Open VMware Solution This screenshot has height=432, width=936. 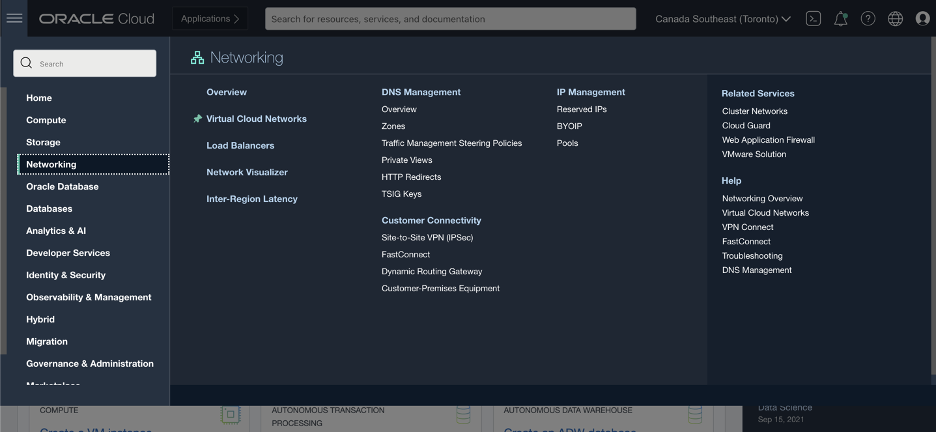point(754,154)
